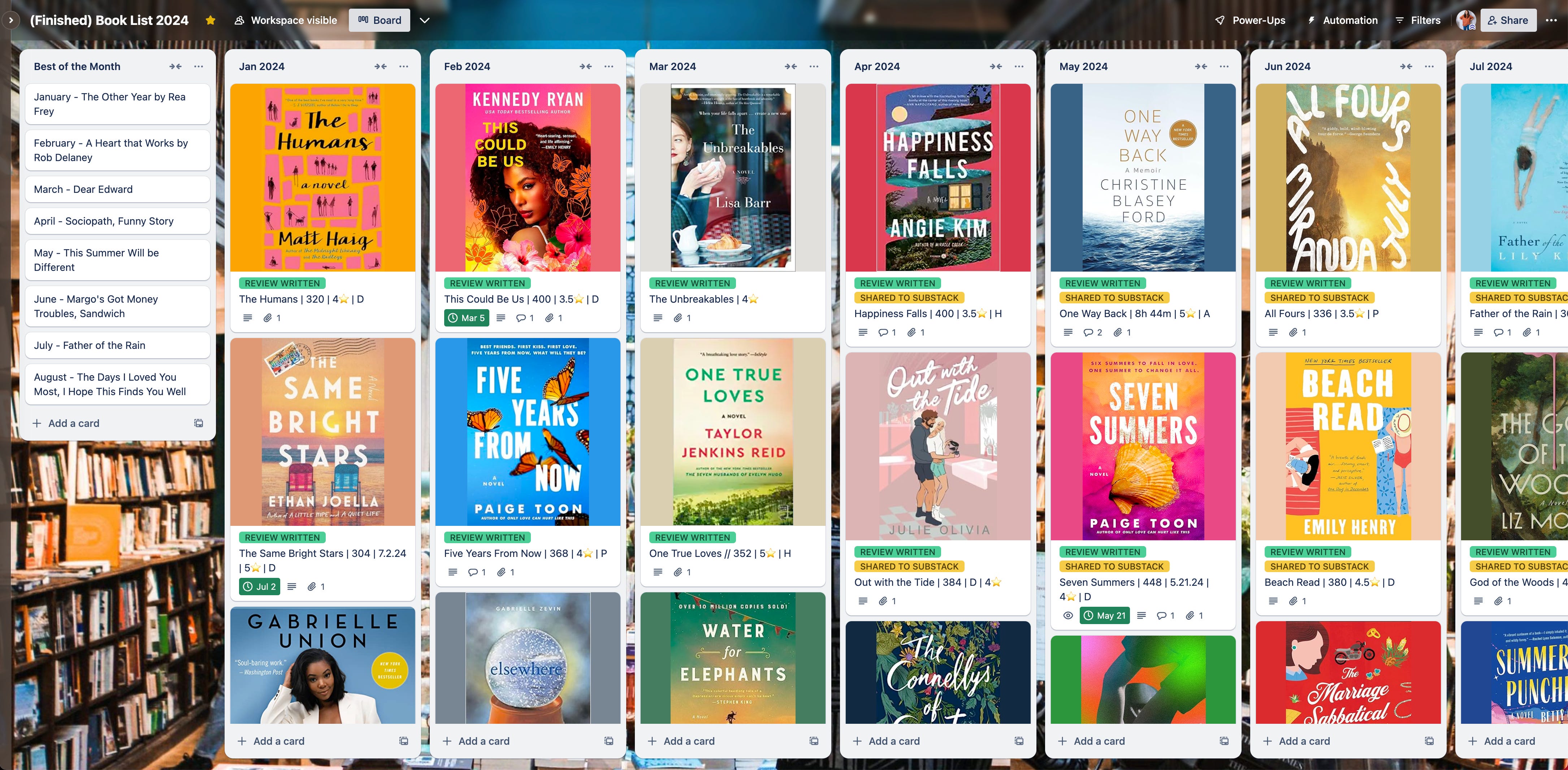Collapse the Jan 2024 list
The image size is (1568, 770).
coord(380,66)
